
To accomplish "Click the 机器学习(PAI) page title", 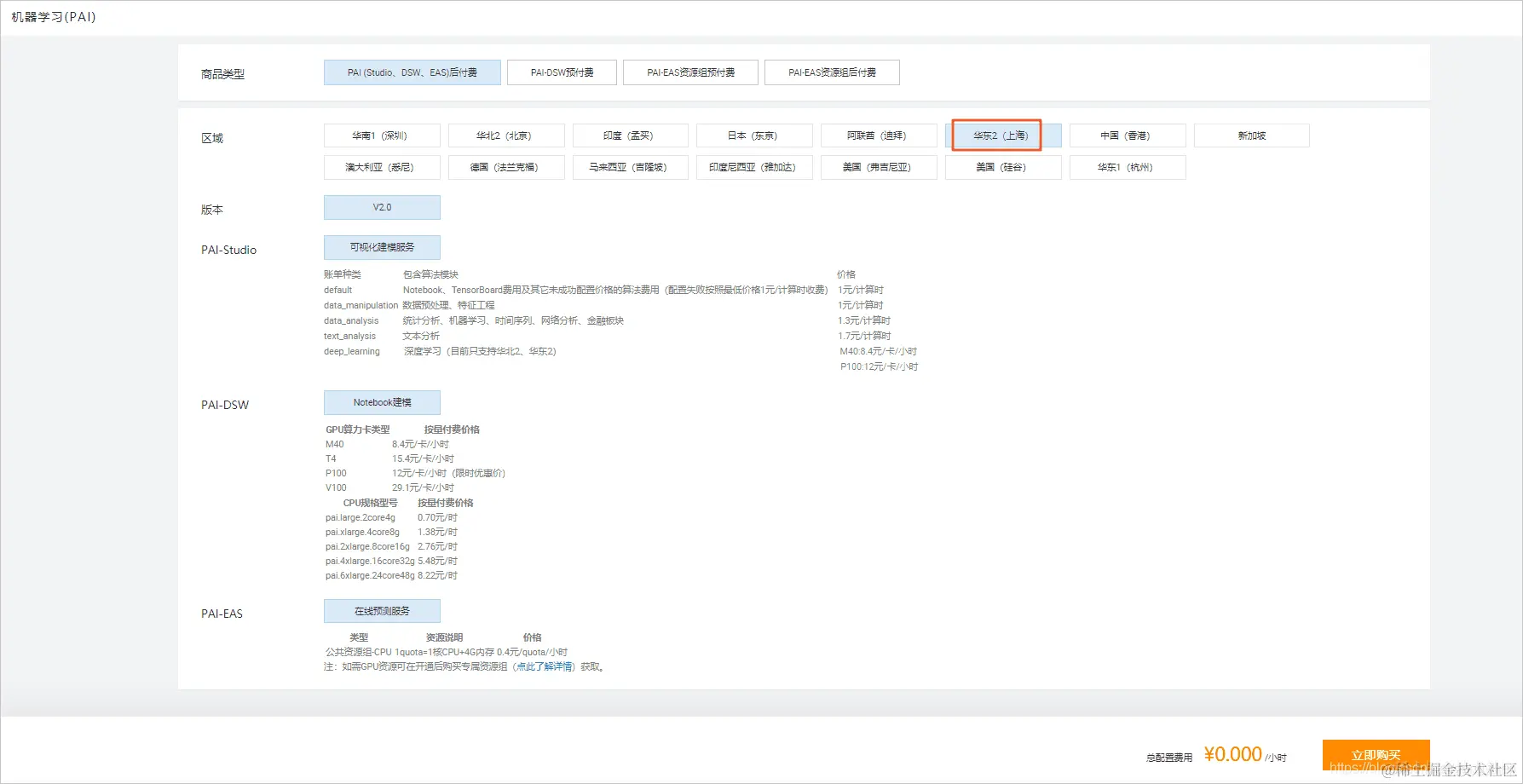I will [54, 17].
